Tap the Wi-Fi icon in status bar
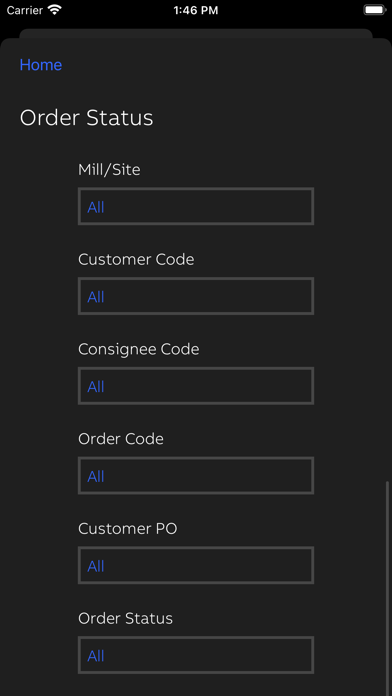 (55, 10)
